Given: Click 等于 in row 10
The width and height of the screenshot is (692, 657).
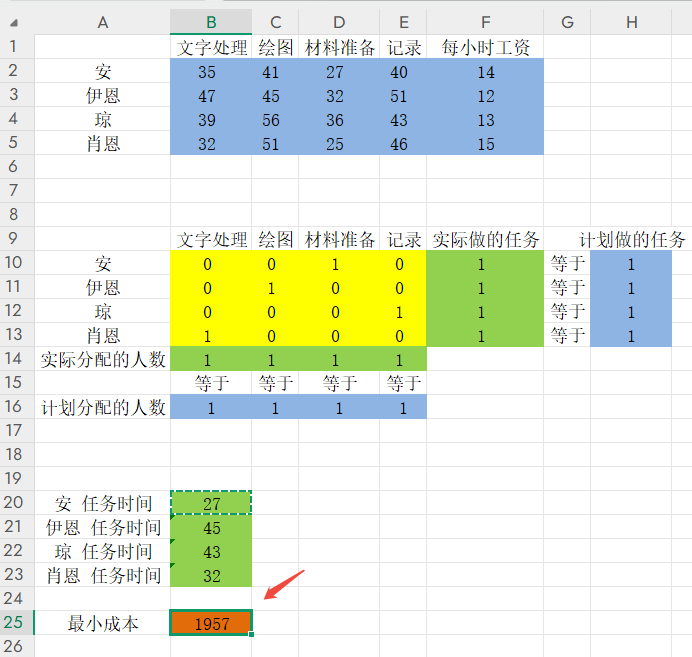Looking at the screenshot, I should pos(568,263).
